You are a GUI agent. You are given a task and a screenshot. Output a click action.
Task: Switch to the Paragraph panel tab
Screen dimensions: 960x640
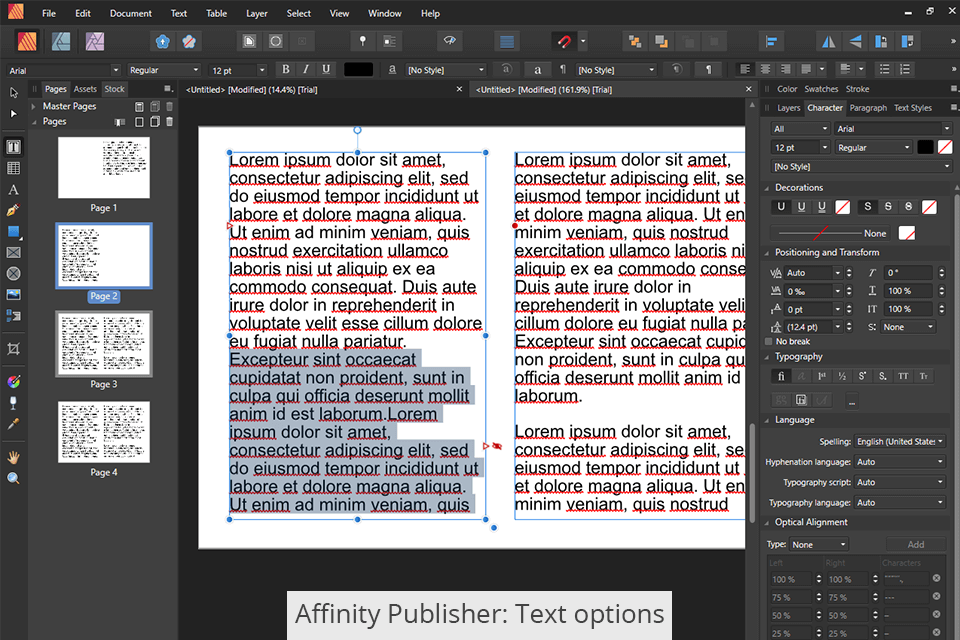(868, 108)
